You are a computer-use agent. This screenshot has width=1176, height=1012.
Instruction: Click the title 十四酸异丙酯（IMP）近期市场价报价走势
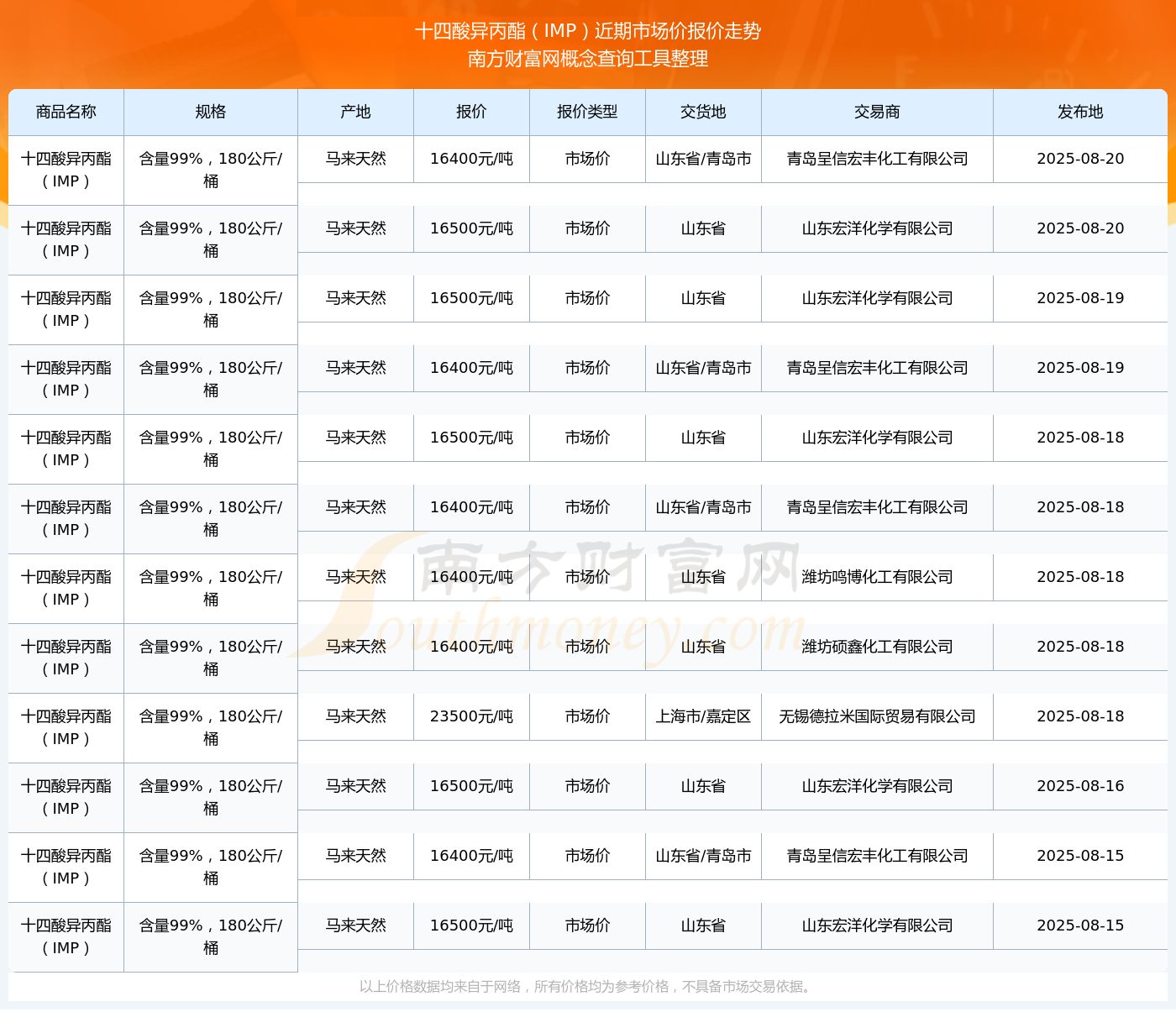588,31
